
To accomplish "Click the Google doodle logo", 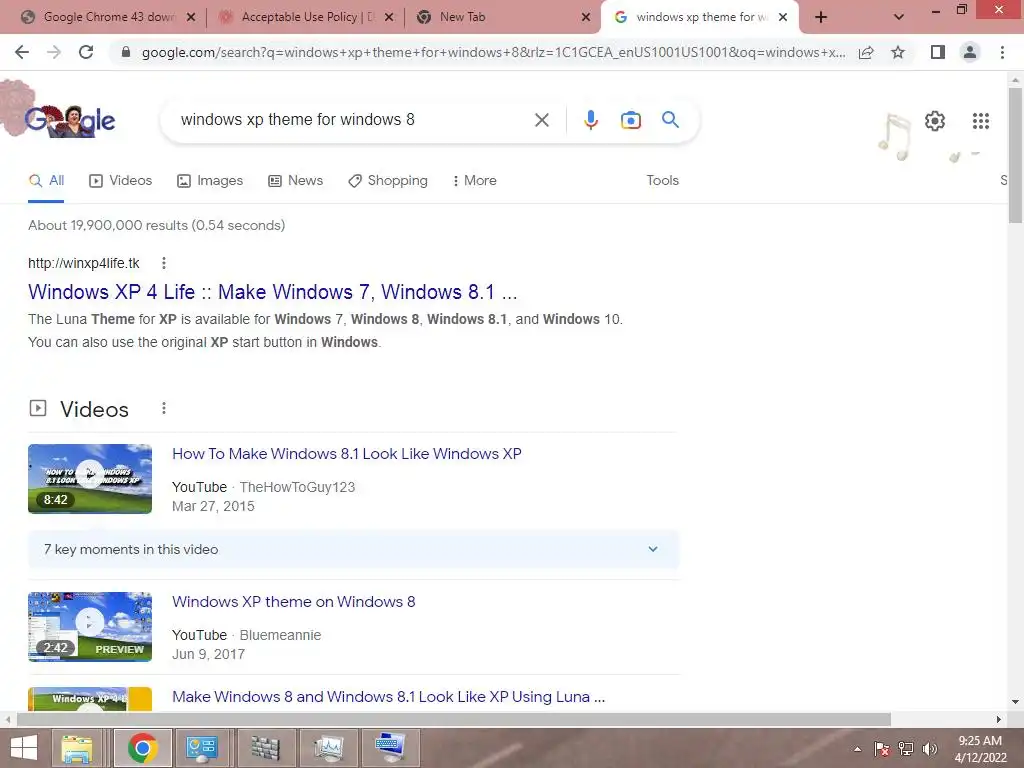I will click(x=69, y=120).
